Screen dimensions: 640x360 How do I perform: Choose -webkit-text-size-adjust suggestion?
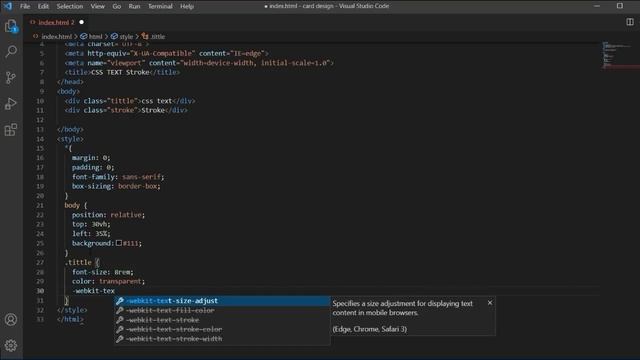click(x=222, y=301)
